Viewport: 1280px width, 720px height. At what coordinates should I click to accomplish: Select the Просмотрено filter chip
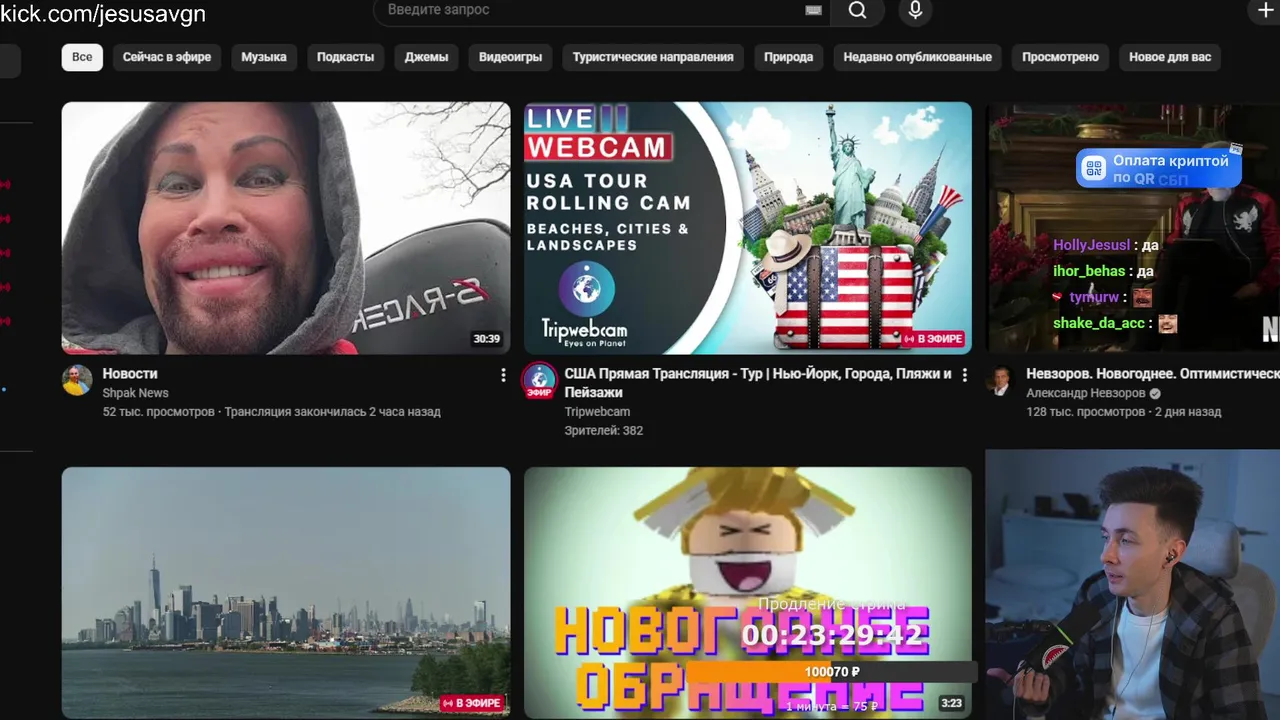[x=1060, y=57]
